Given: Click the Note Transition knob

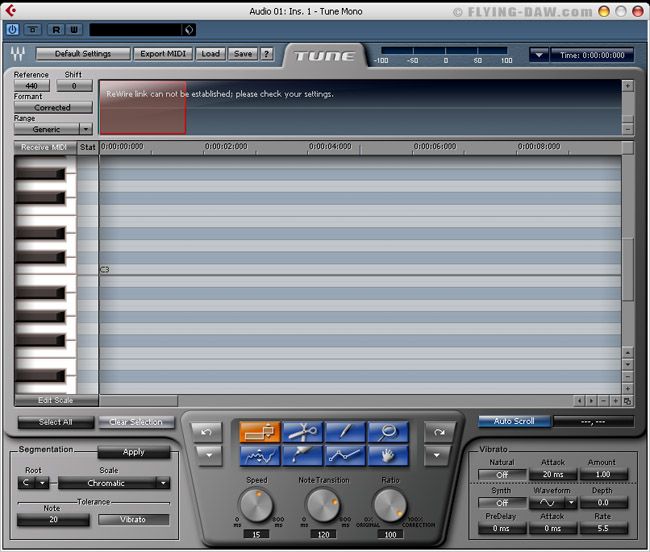Looking at the screenshot, I should [323, 506].
